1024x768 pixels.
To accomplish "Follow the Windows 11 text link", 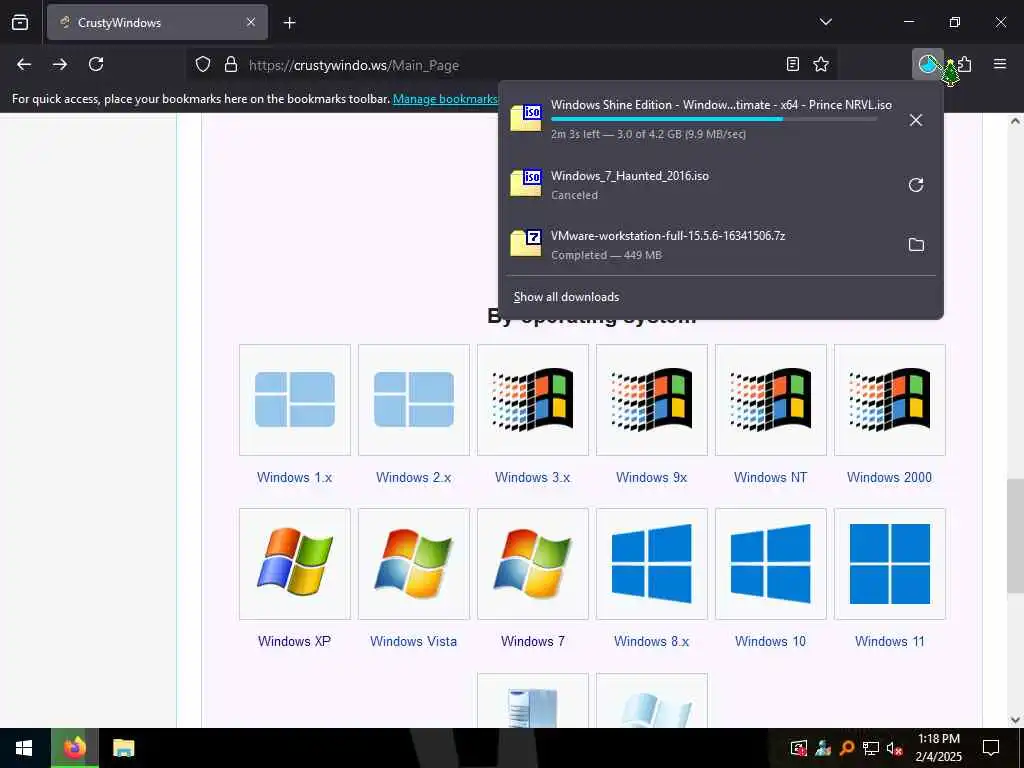I will (889, 641).
